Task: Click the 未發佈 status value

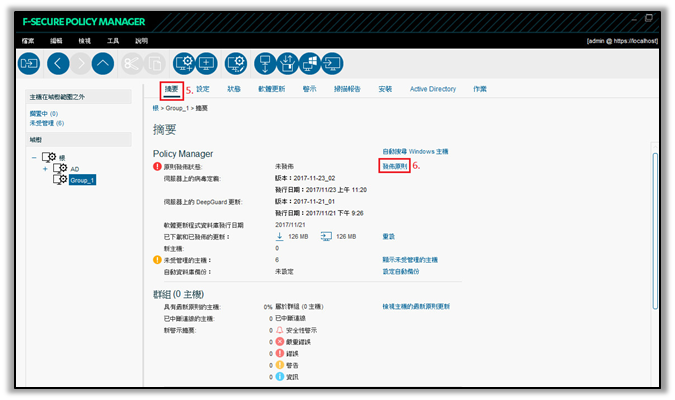Action: [284, 166]
